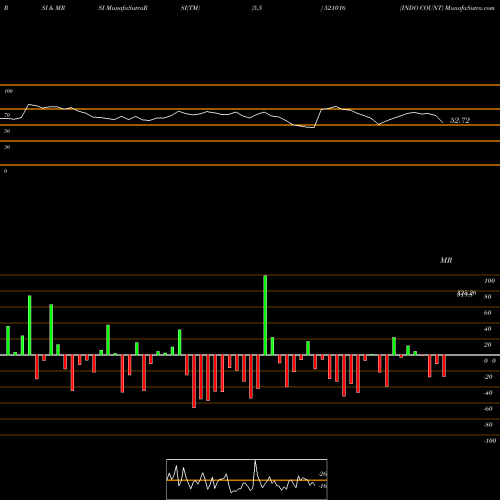Click the tallest green MR bar reaching 100
Image resolution: width=500 pixels, height=500 pixels.
(x=265, y=315)
